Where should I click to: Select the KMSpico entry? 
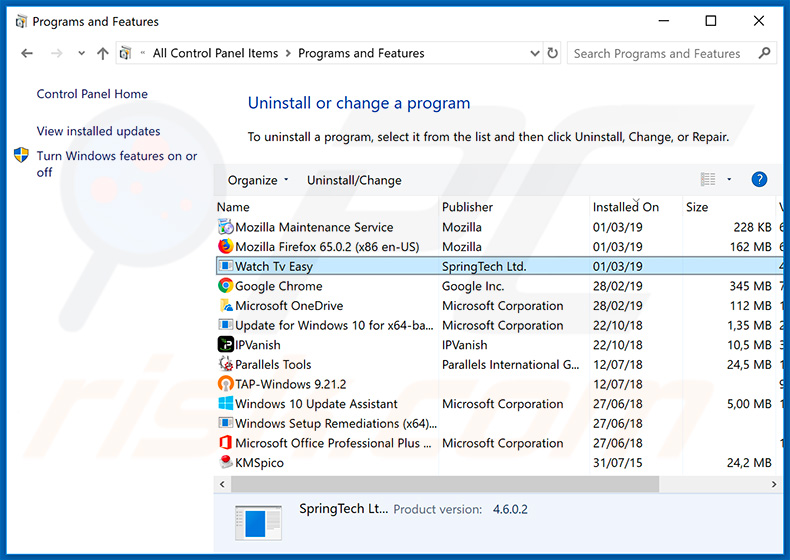[259, 463]
